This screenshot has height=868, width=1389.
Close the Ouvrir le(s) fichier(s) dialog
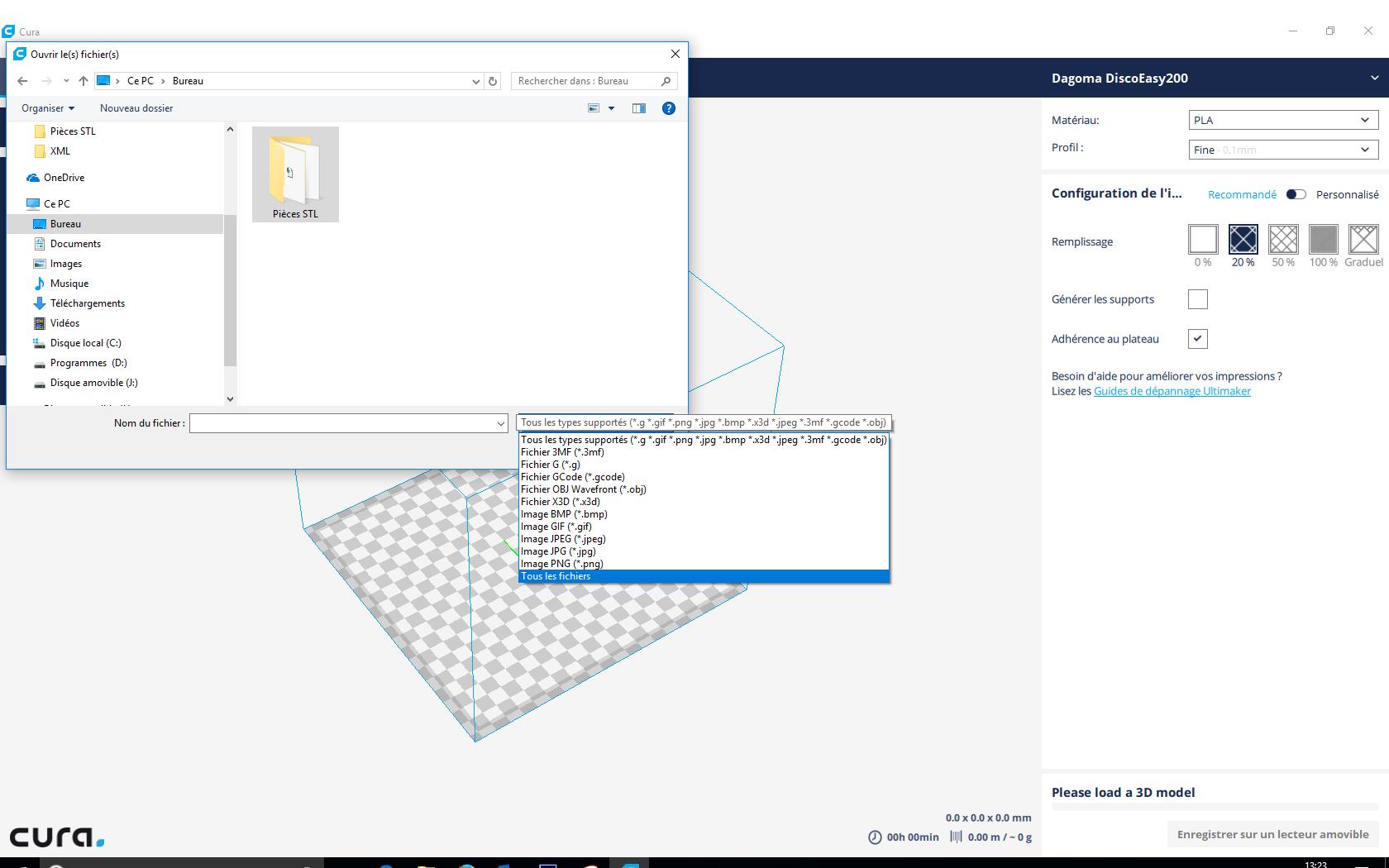click(675, 54)
